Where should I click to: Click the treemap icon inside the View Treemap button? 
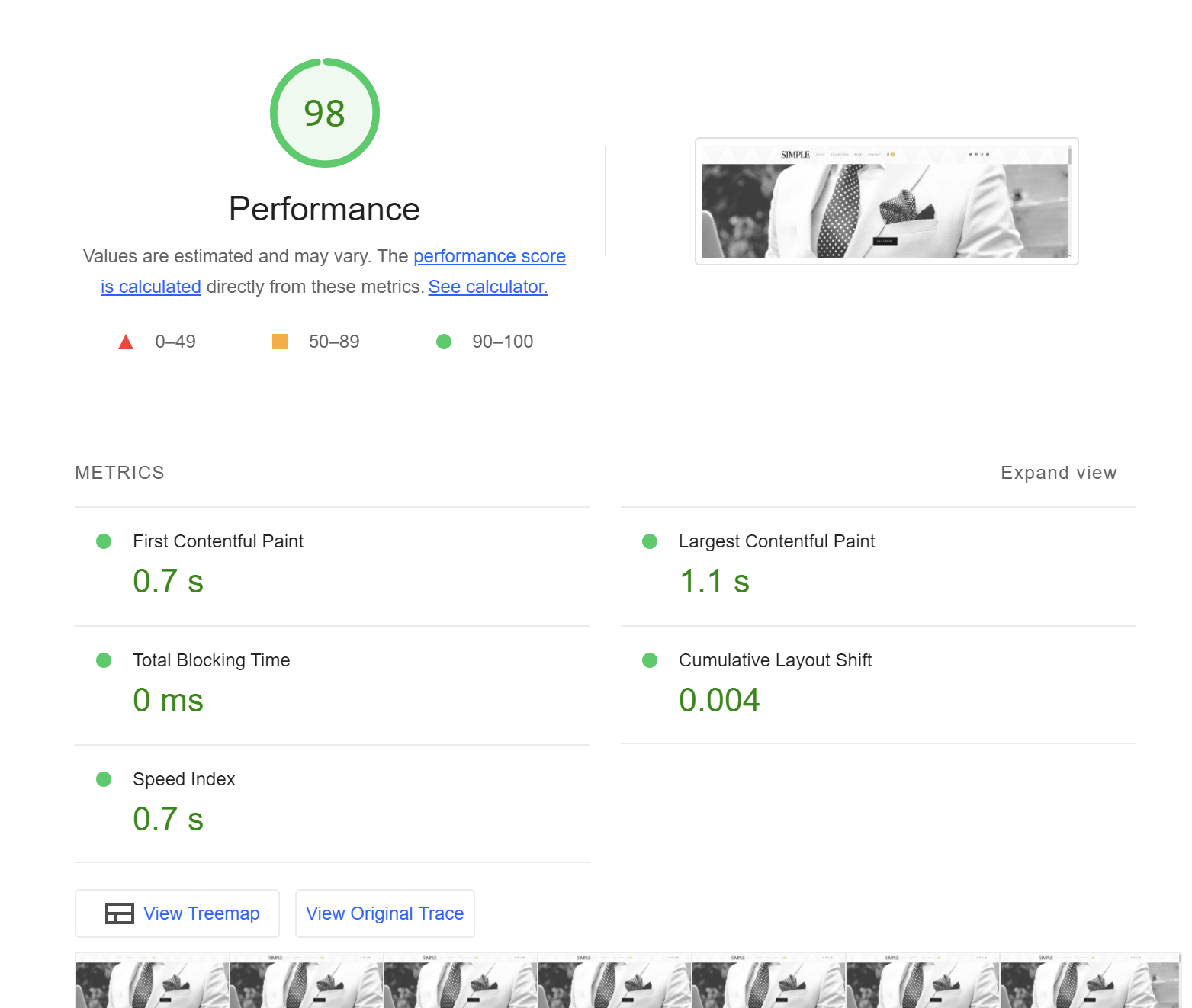(x=119, y=913)
